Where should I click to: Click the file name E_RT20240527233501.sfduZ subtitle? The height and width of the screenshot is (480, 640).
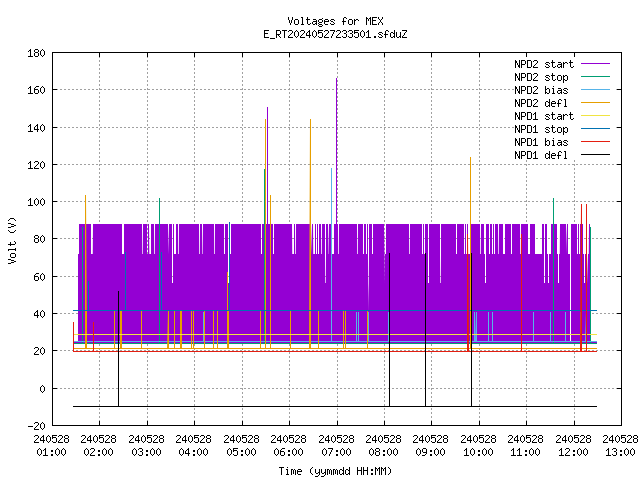point(336,34)
